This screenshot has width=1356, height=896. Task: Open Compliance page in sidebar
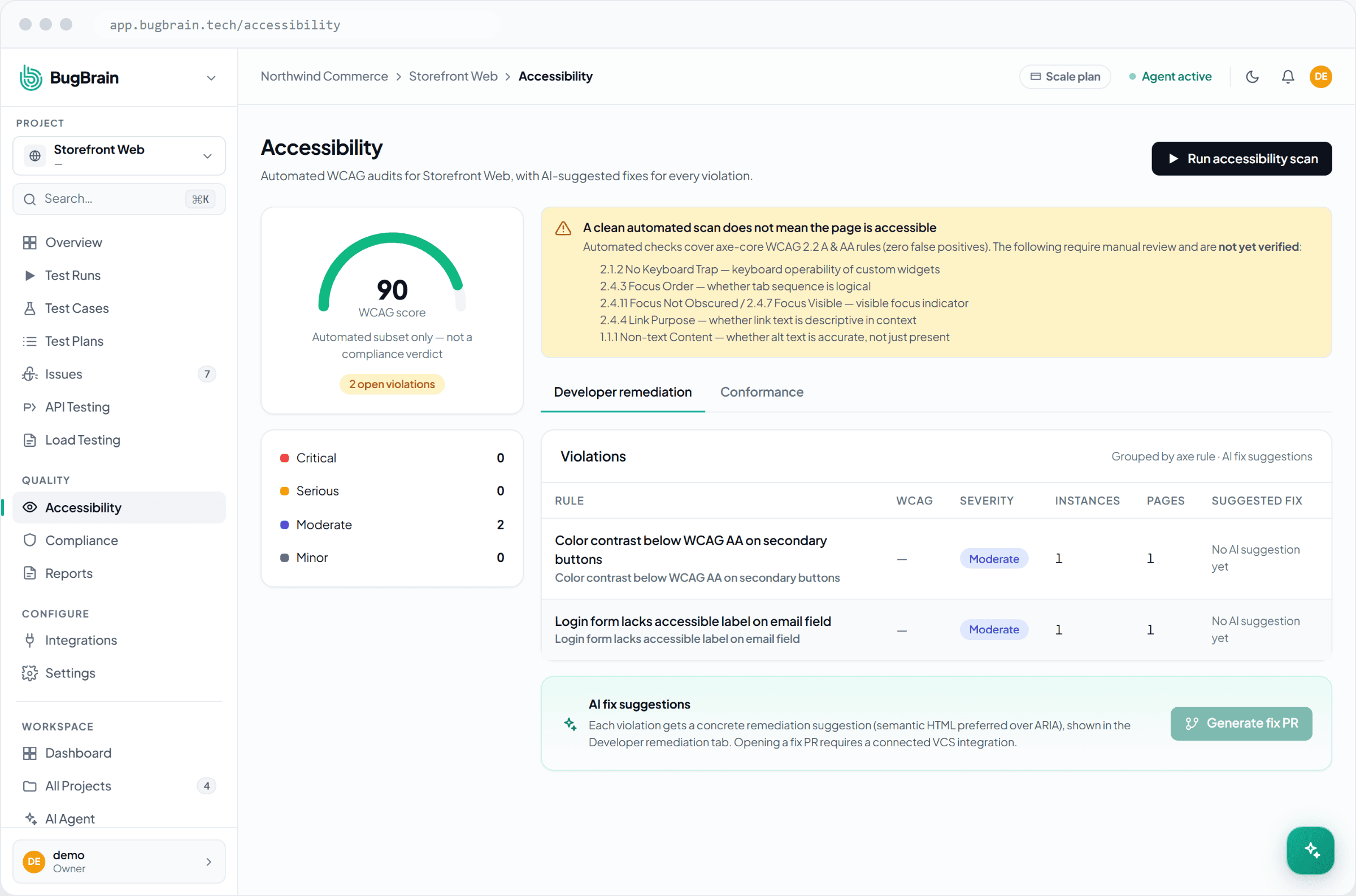[x=119, y=541]
